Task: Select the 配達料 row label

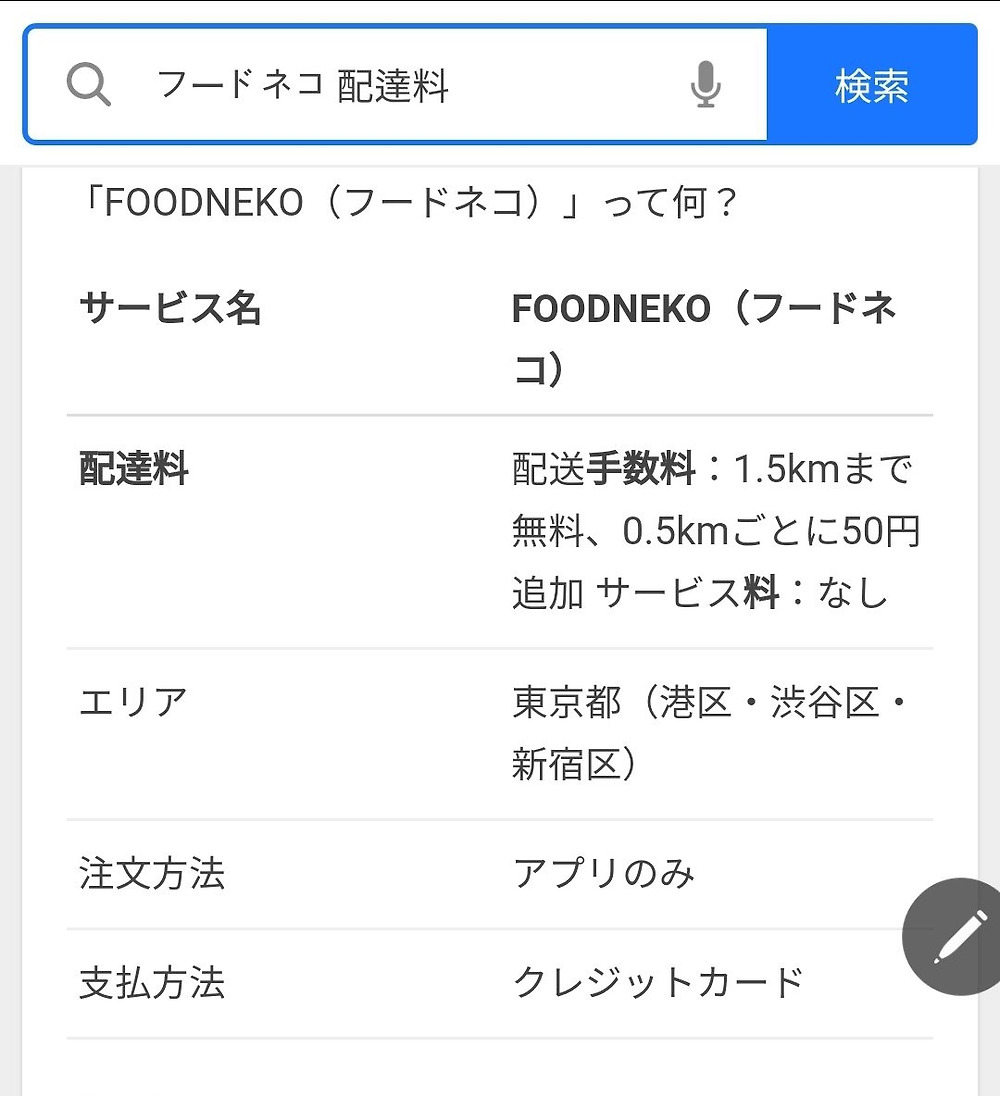Action: 134,470
